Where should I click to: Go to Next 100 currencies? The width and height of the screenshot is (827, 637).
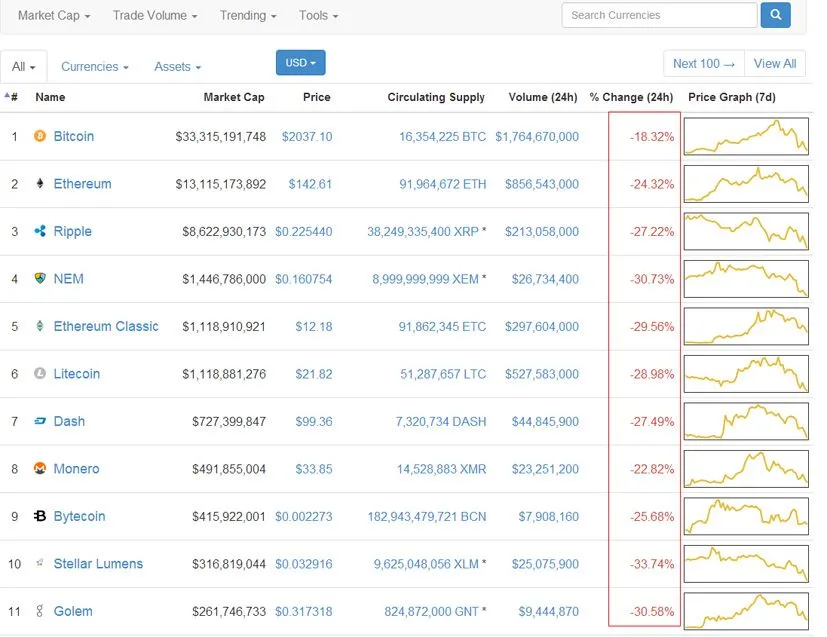[704, 64]
